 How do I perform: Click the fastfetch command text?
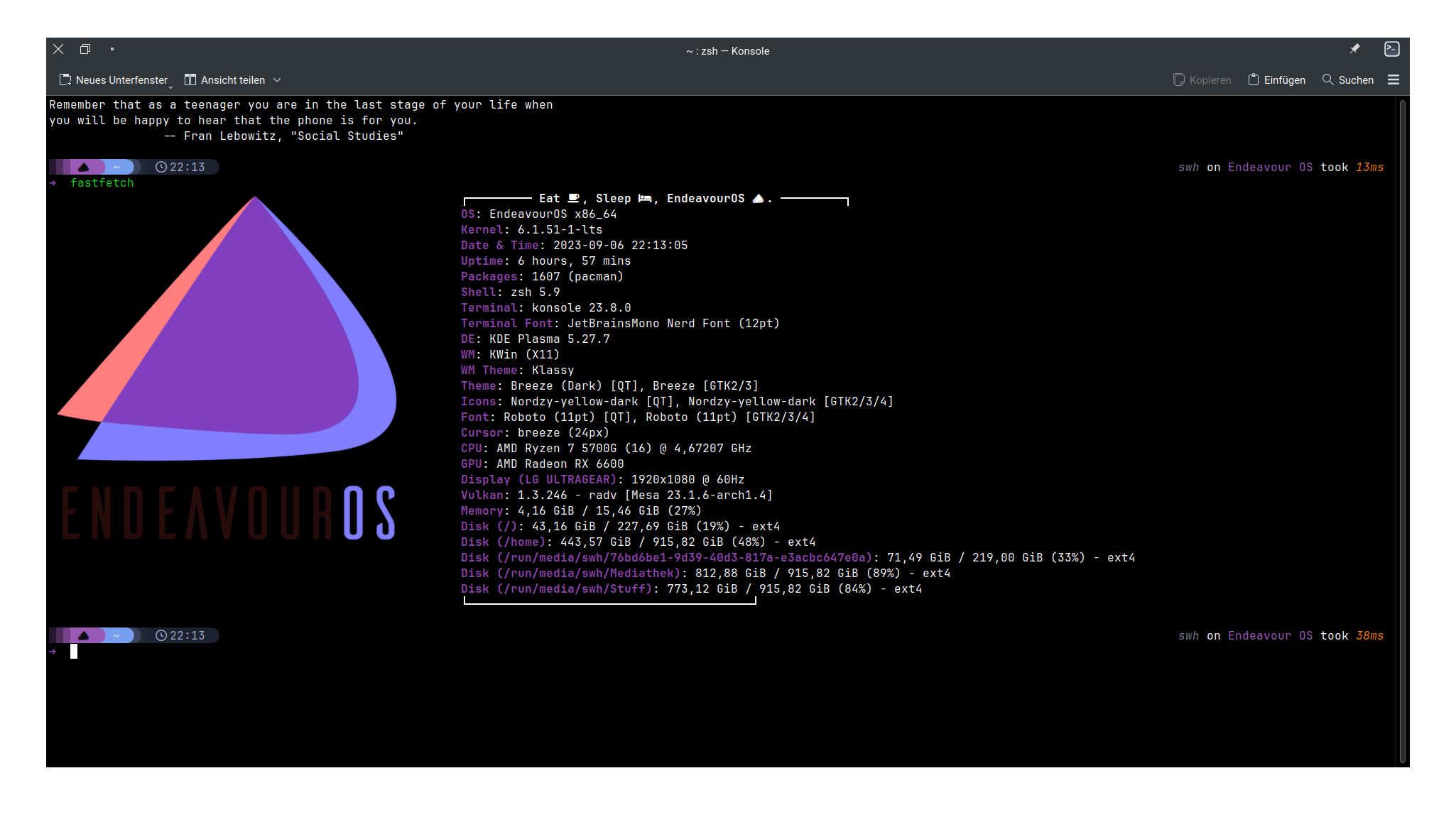[x=102, y=183]
